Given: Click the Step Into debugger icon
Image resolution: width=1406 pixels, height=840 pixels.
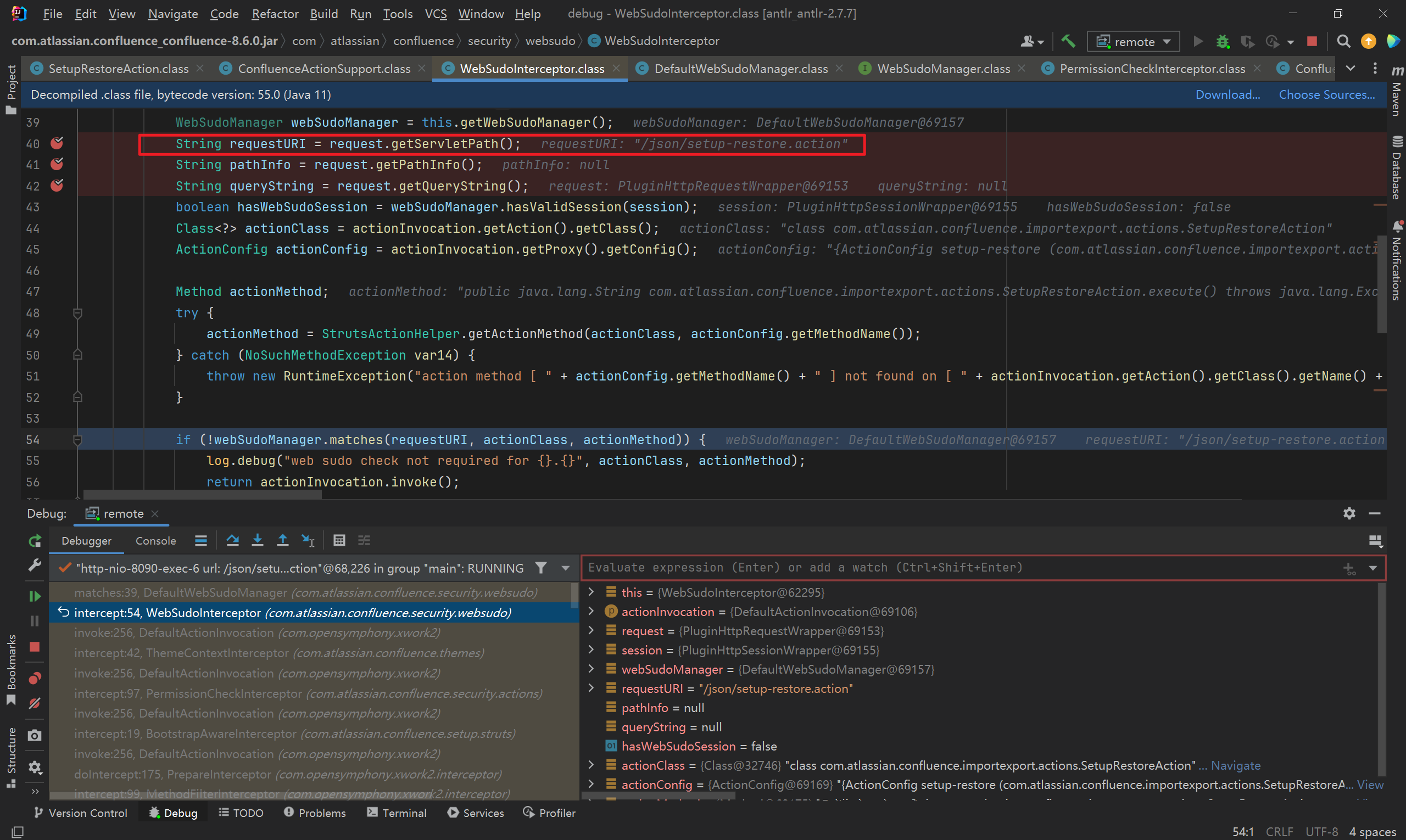Looking at the screenshot, I should click(x=257, y=541).
